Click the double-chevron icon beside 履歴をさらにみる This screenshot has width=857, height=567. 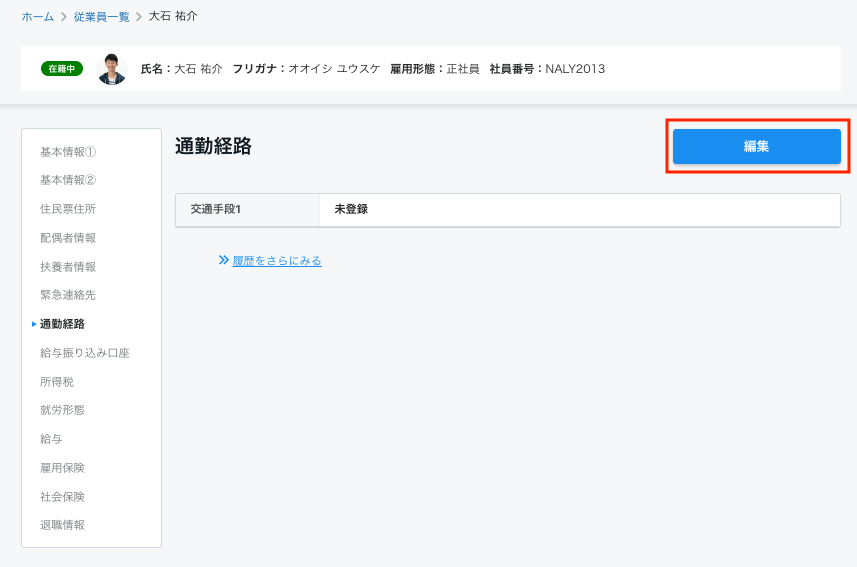[x=224, y=260]
